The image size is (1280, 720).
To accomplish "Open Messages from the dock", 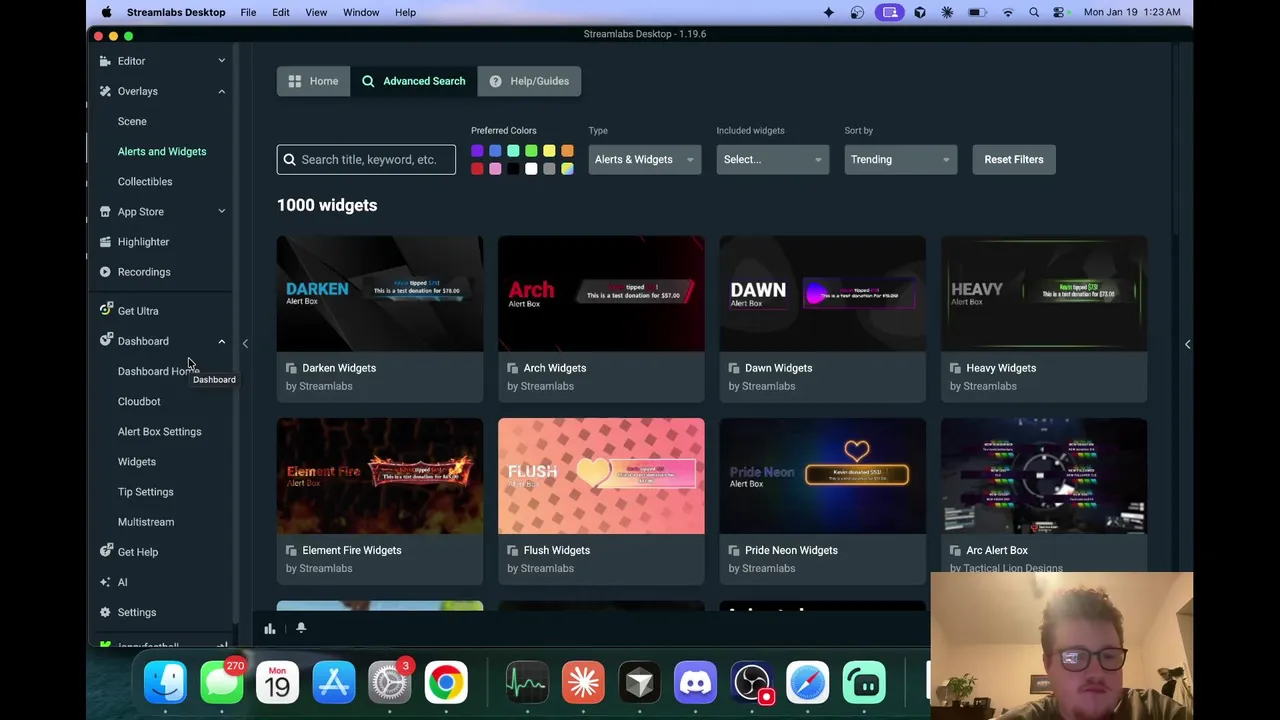I will coord(222,683).
